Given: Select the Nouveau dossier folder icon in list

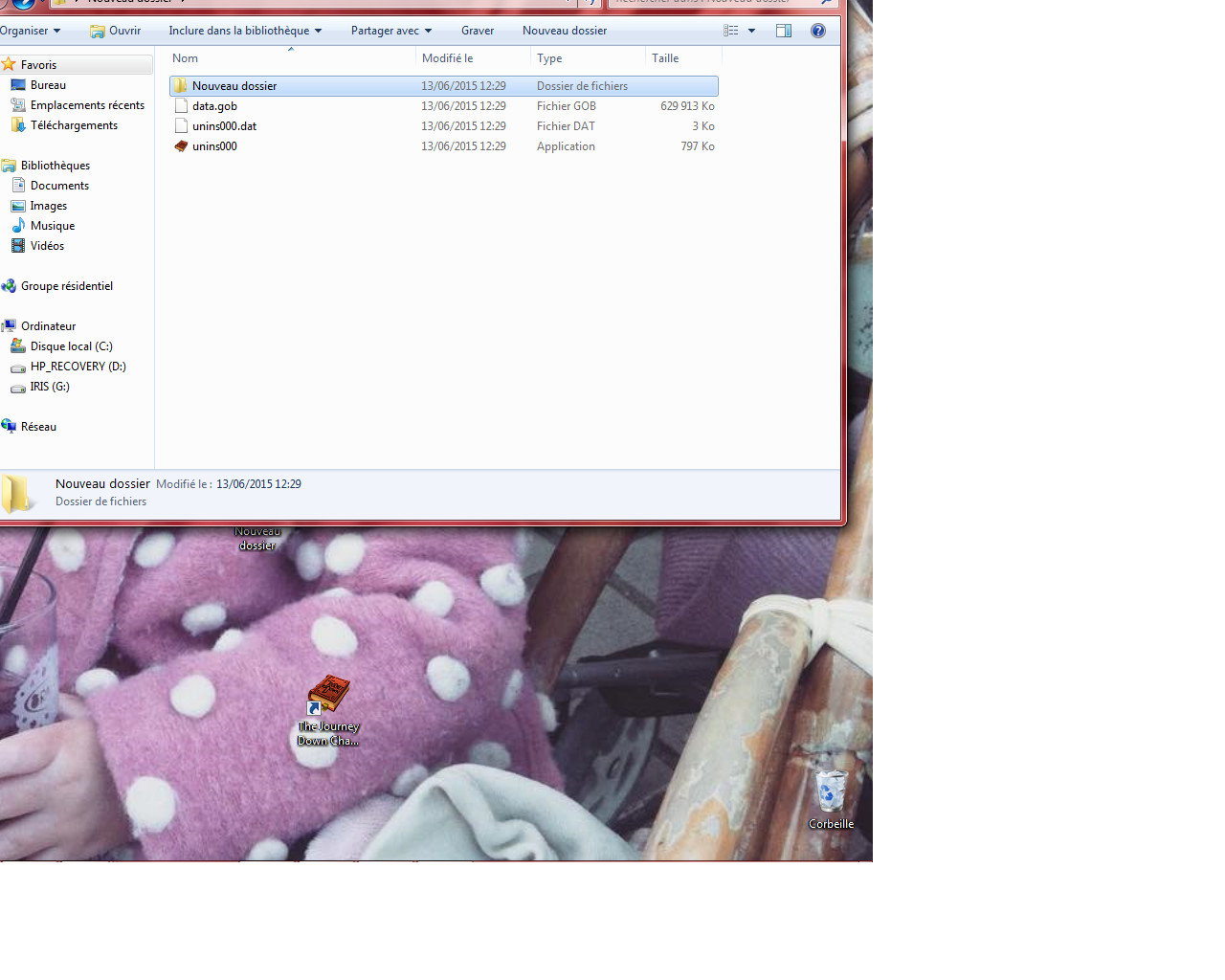Looking at the screenshot, I should 181,86.
